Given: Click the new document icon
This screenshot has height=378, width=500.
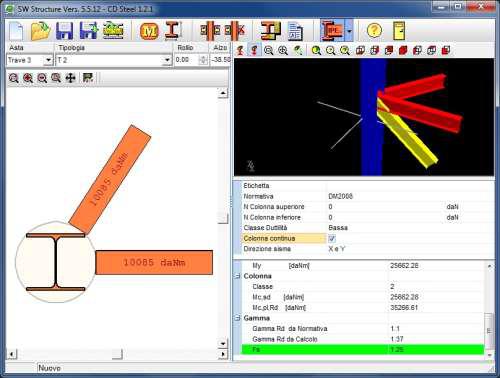Looking at the screenshot, I should [x=16, y=31].
